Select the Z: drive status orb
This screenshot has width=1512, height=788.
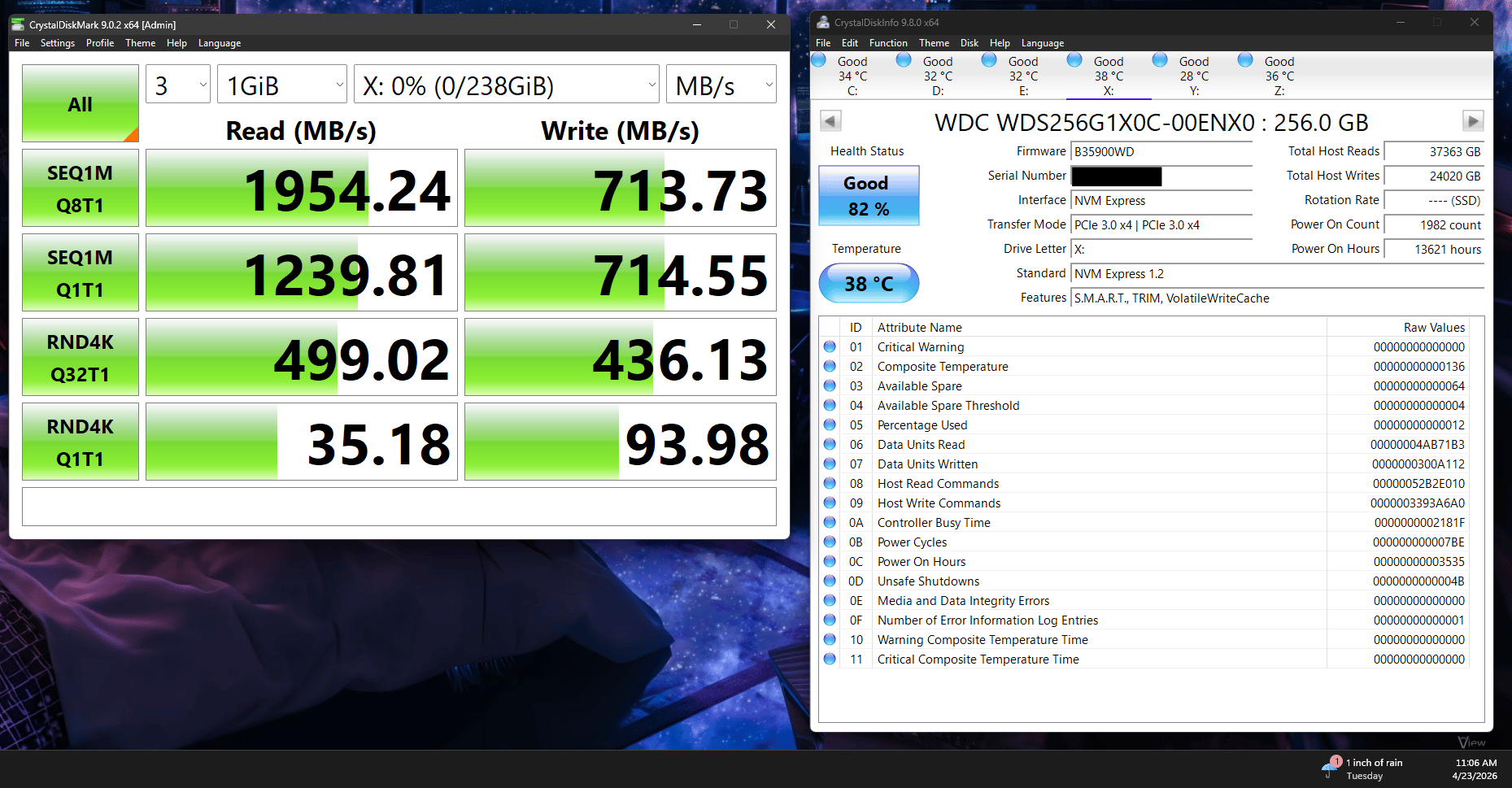tap(1245, 60)
